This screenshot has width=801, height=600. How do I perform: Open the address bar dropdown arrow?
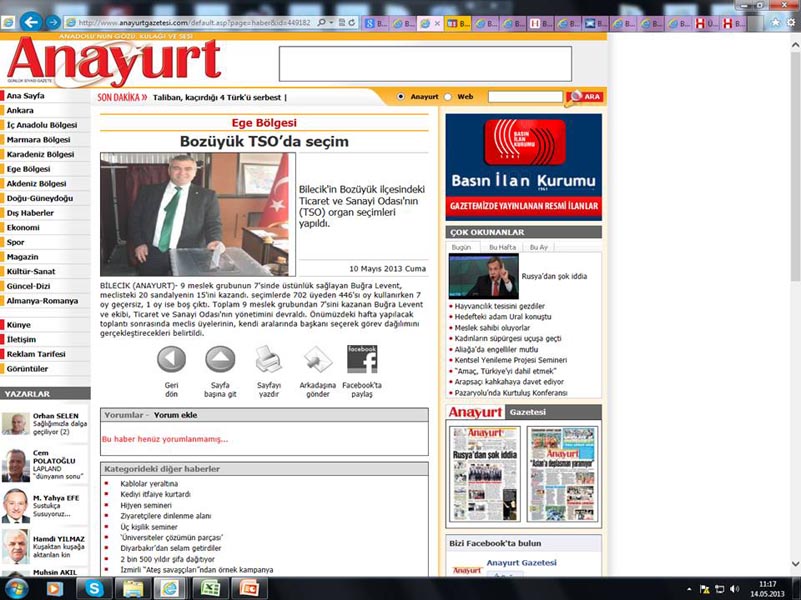point(331,22)
